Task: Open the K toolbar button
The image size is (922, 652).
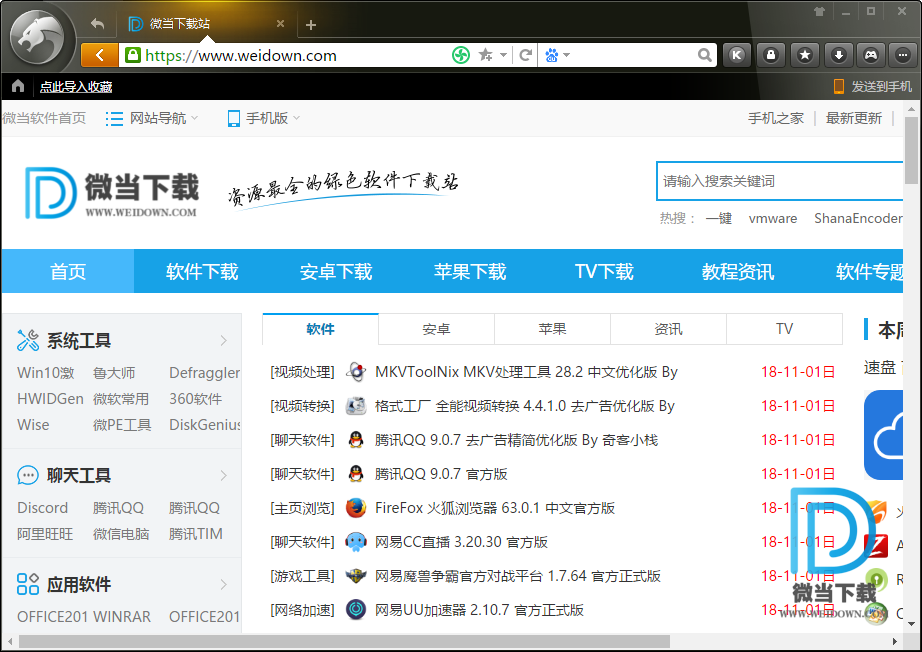Action: 737,55
